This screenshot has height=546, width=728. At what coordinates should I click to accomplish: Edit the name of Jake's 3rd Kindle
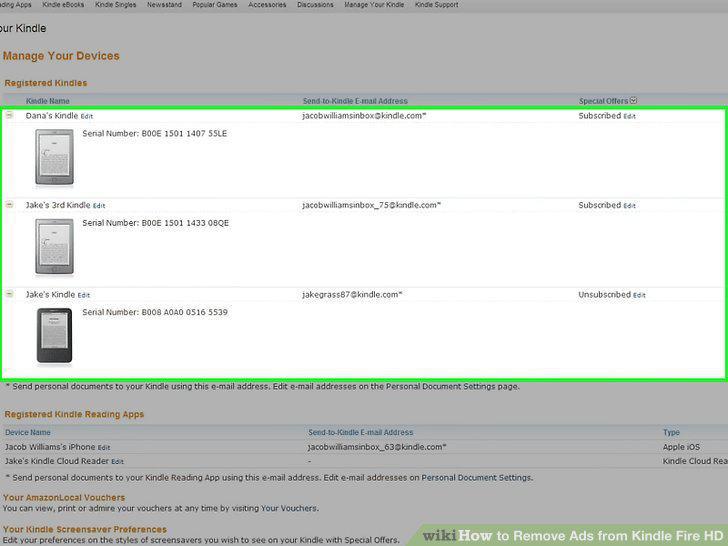[x=99, y=206]
